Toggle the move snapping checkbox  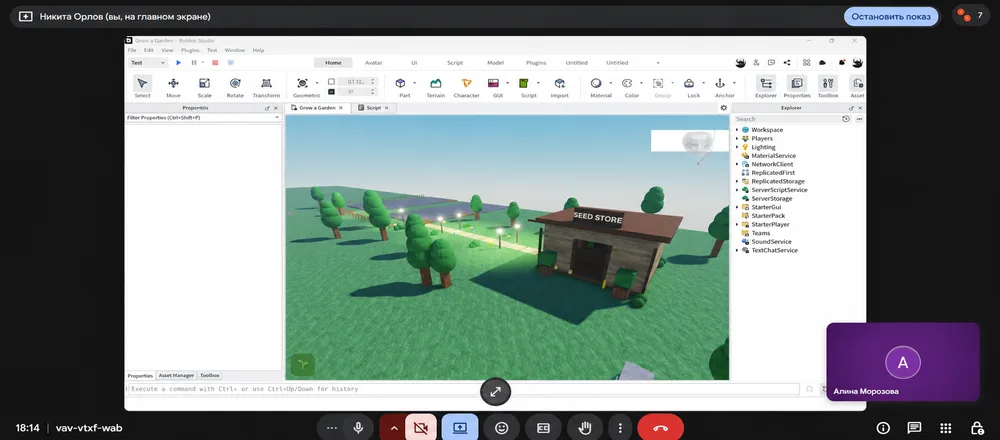(x=331, y=82)
